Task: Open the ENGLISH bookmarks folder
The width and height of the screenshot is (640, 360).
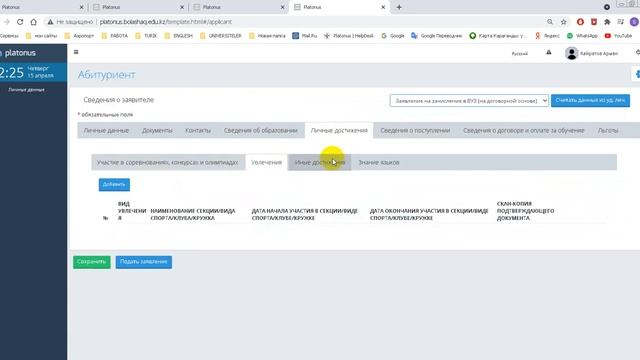Action: point(178,36)
